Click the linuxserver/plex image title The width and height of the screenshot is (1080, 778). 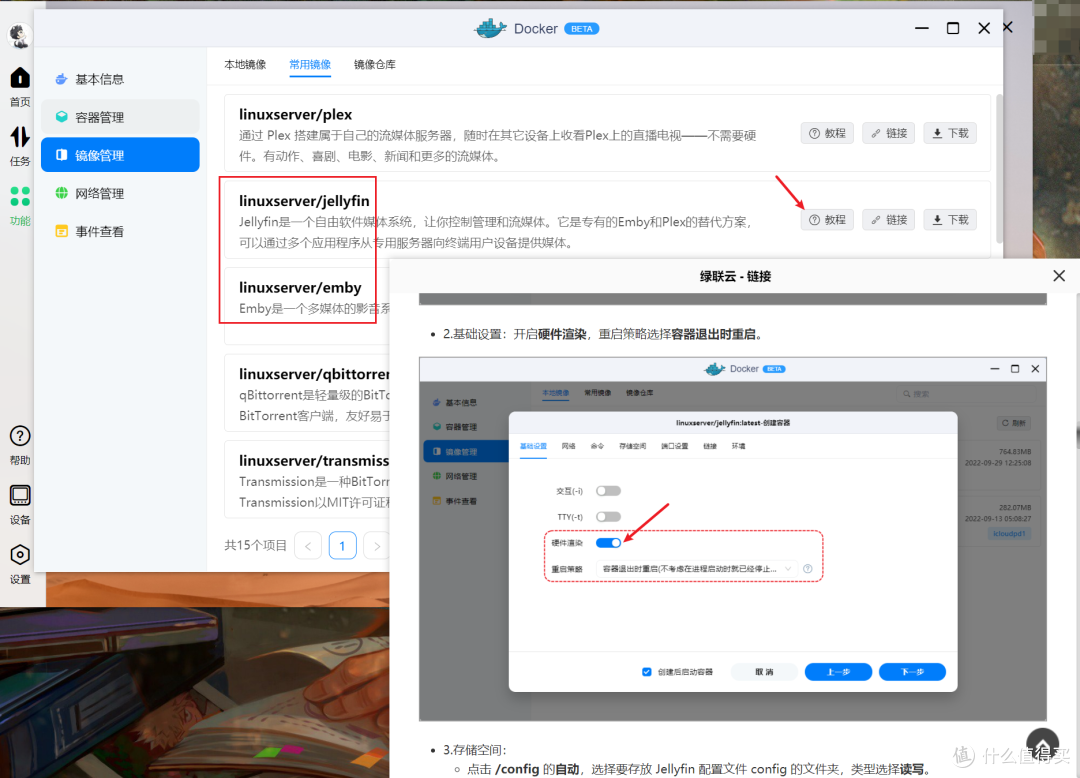[x=295, y=114]
